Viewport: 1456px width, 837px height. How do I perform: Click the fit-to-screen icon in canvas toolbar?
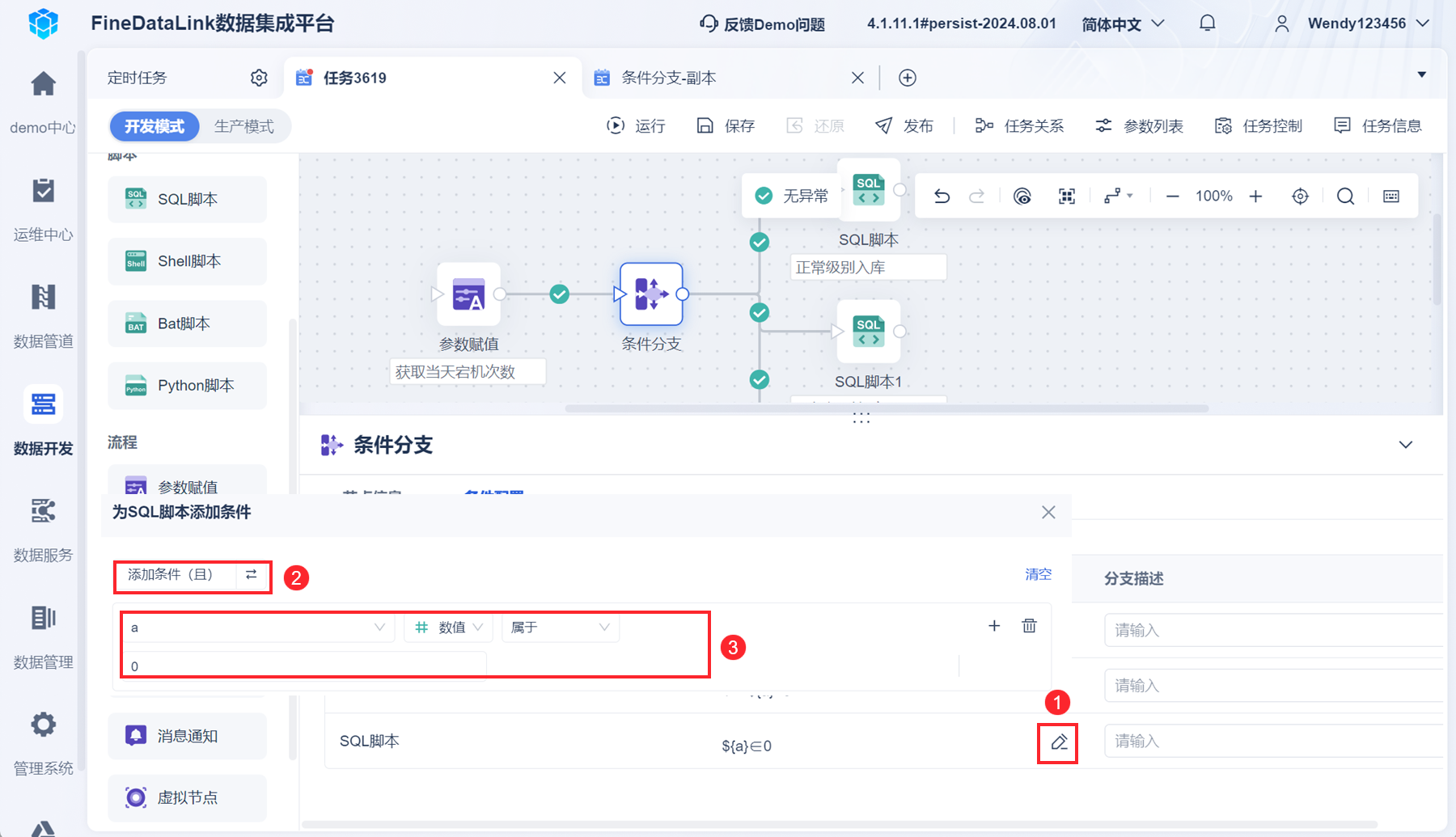click(x=1067, y=197)
